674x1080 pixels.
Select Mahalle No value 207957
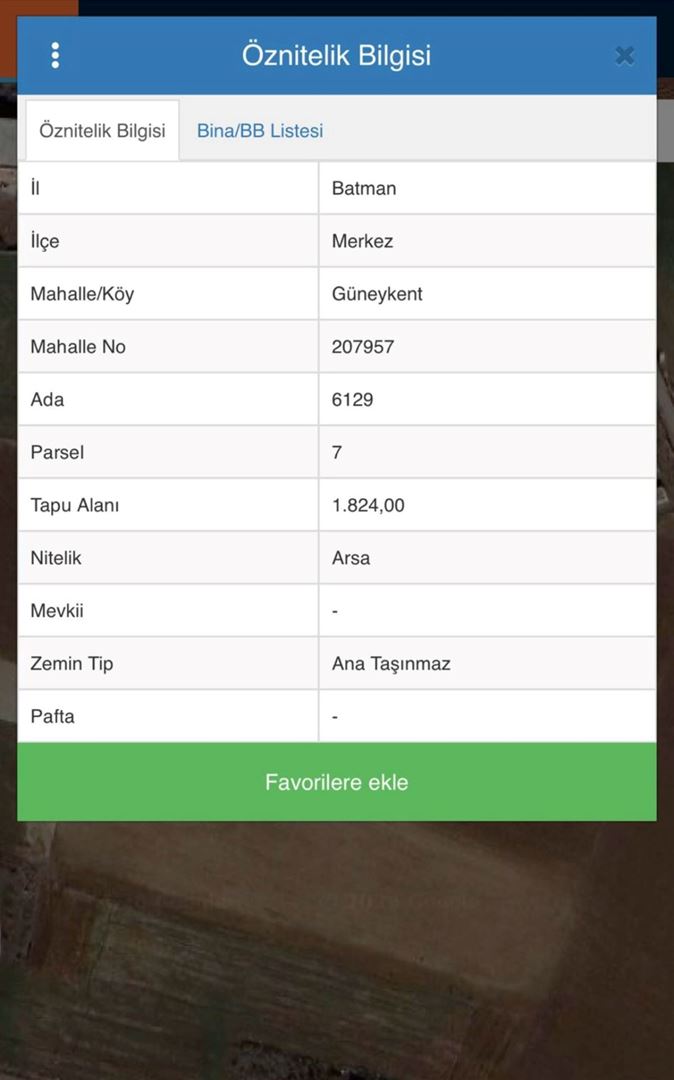[363, 347]
